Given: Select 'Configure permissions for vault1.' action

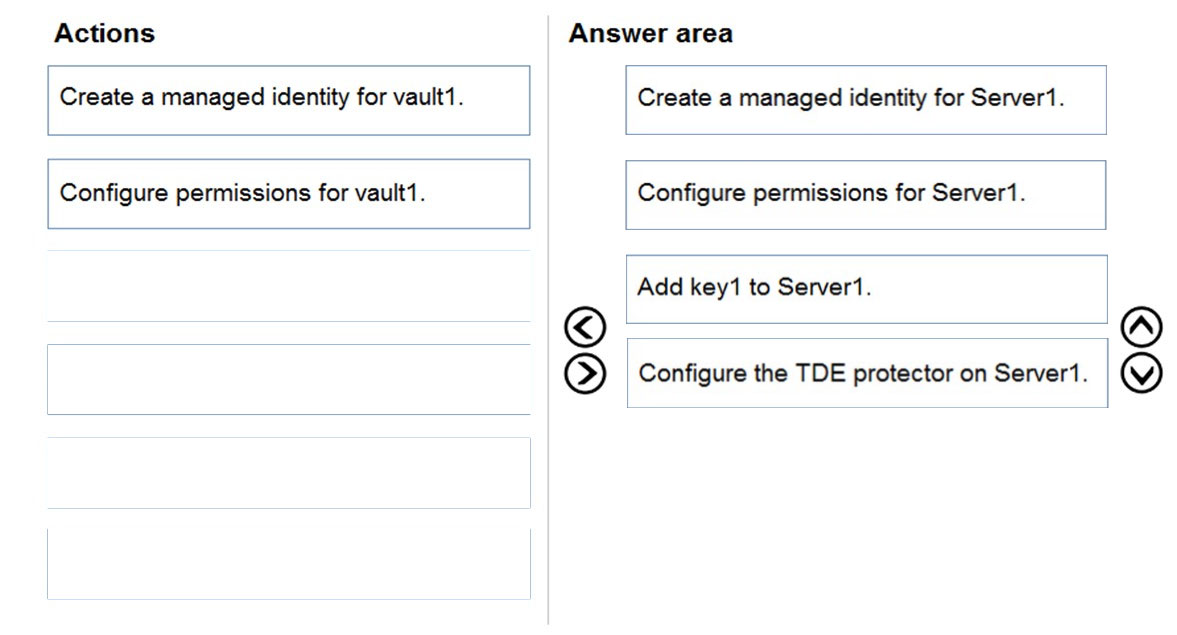Looking at the screenshot, I should 289,194.
